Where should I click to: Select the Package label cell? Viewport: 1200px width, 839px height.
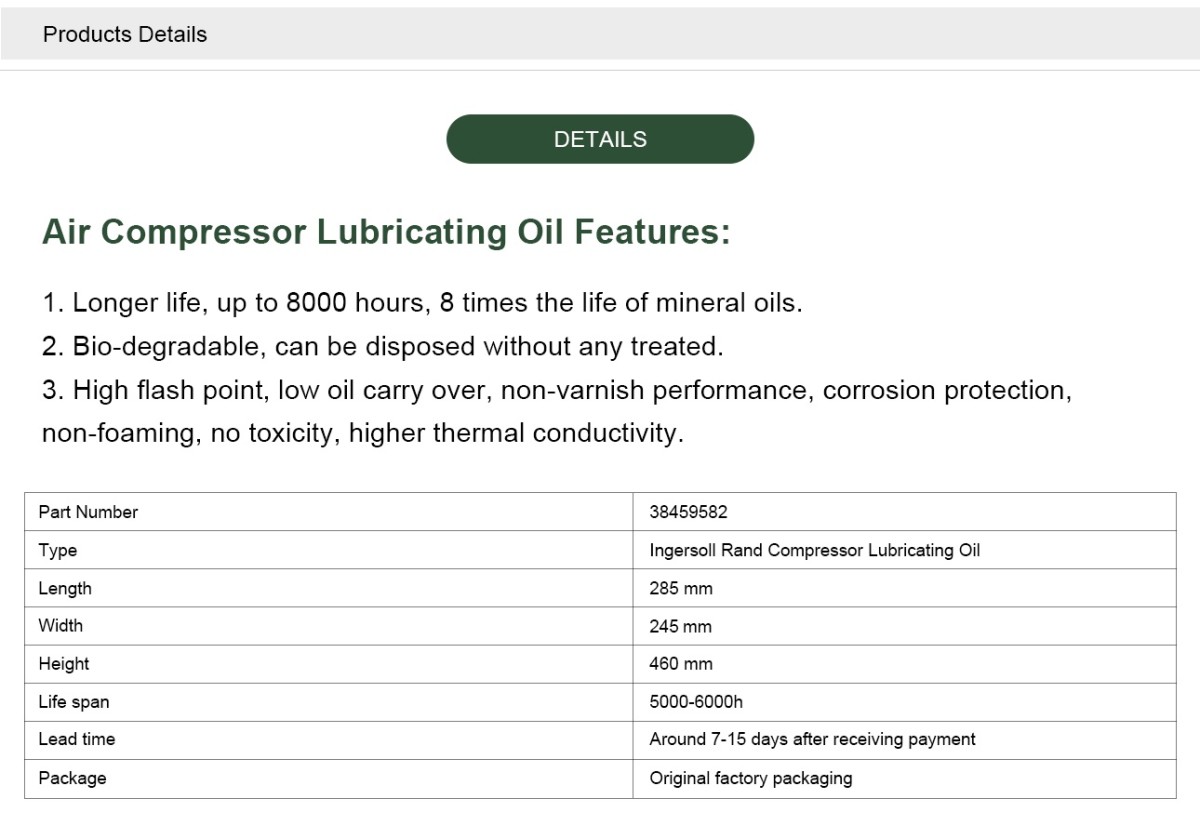click(329, 778)
